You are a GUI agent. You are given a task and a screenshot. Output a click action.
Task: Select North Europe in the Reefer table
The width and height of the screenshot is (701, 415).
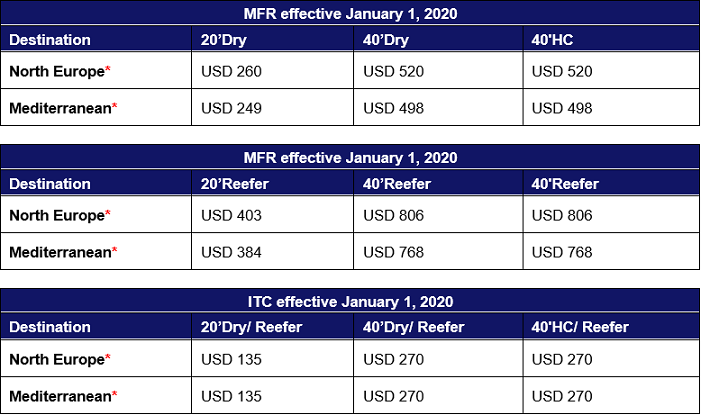(x=59, y=216)
